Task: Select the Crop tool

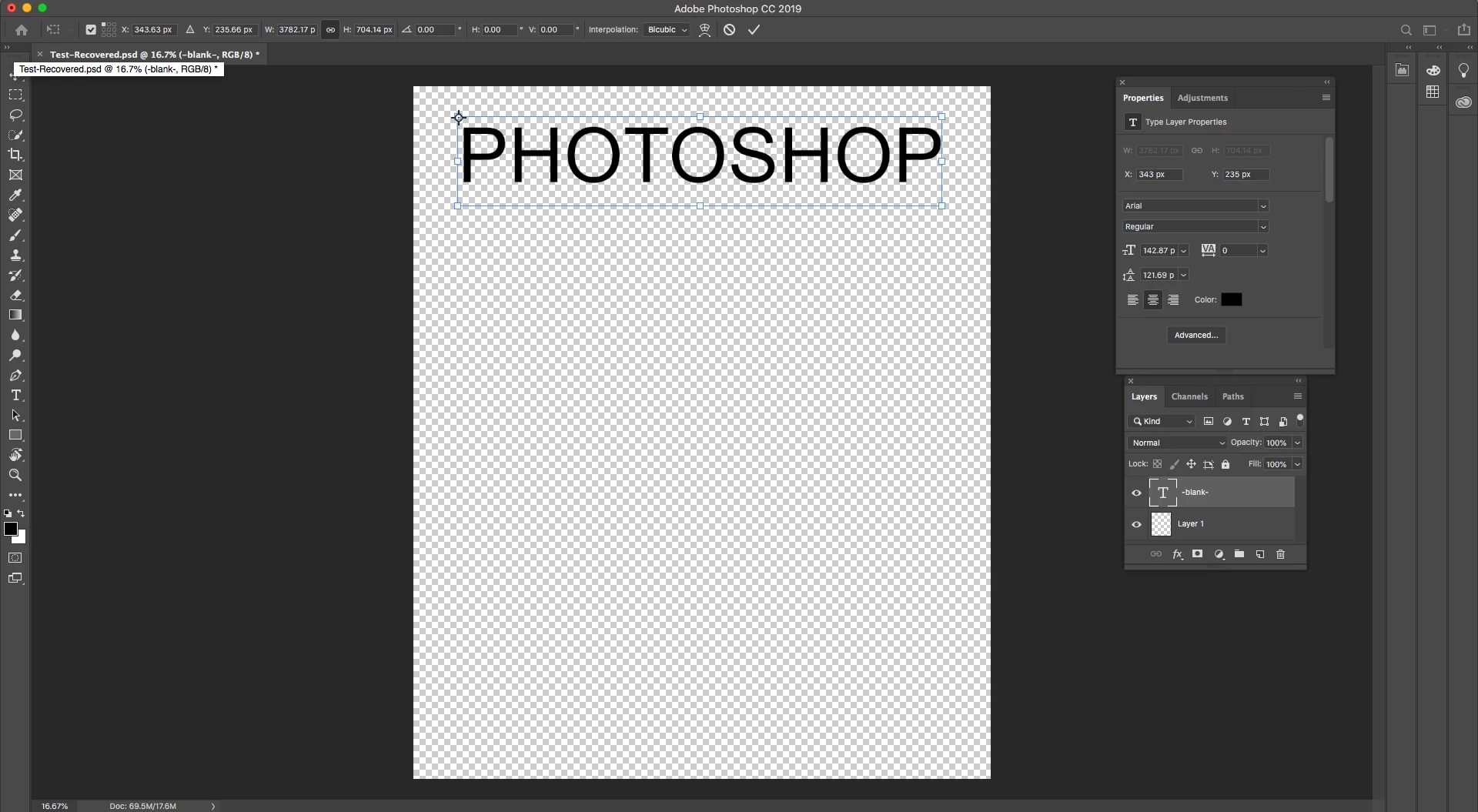Action: 15,155
